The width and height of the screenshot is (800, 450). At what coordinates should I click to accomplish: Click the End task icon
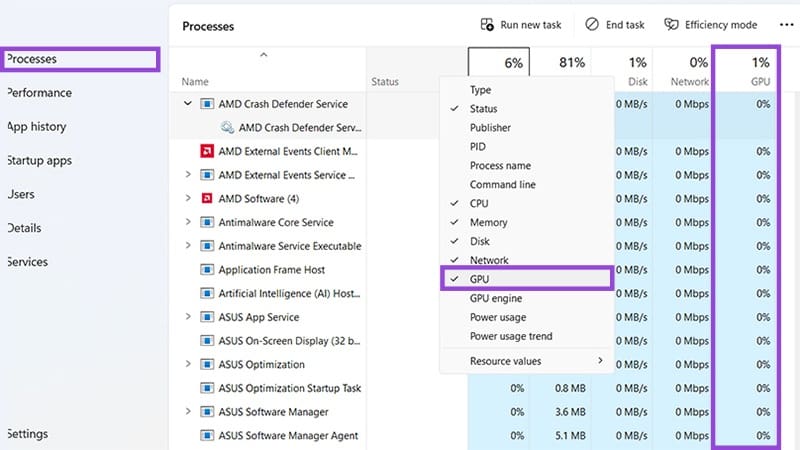[592, 24]
